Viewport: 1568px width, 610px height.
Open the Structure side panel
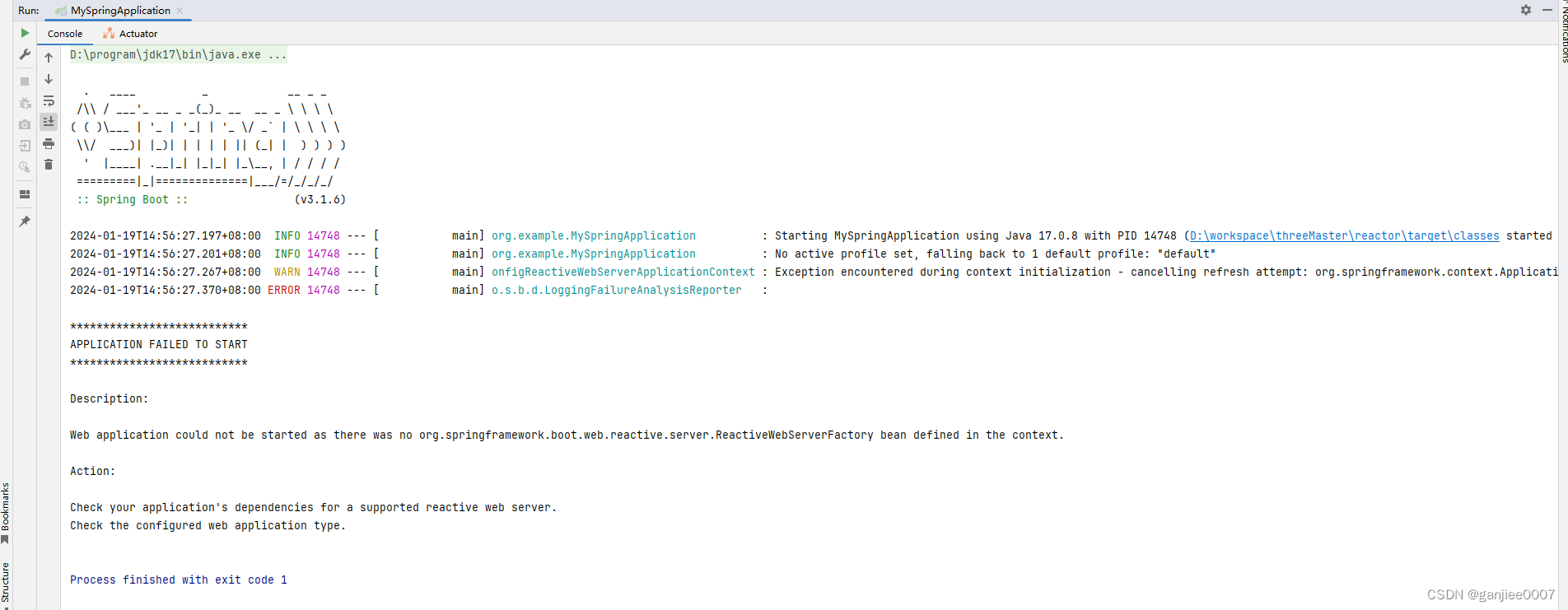5,585
